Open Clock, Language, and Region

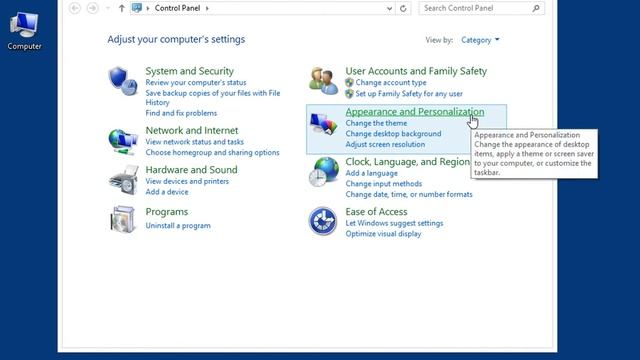tap(407, 162)
